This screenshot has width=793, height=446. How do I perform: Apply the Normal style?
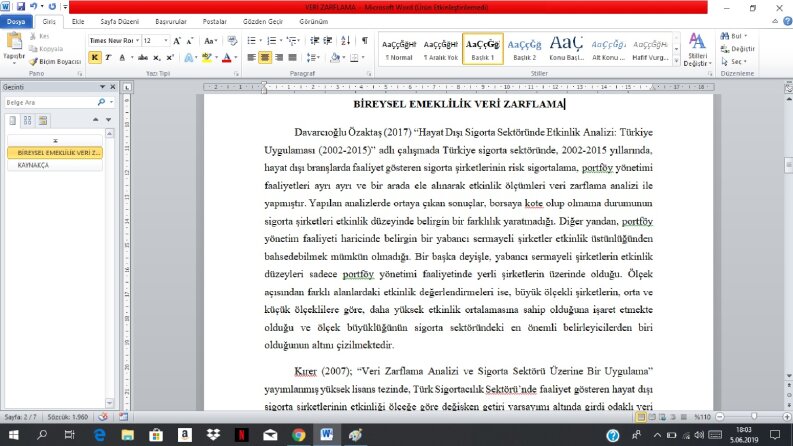[399, 49]
